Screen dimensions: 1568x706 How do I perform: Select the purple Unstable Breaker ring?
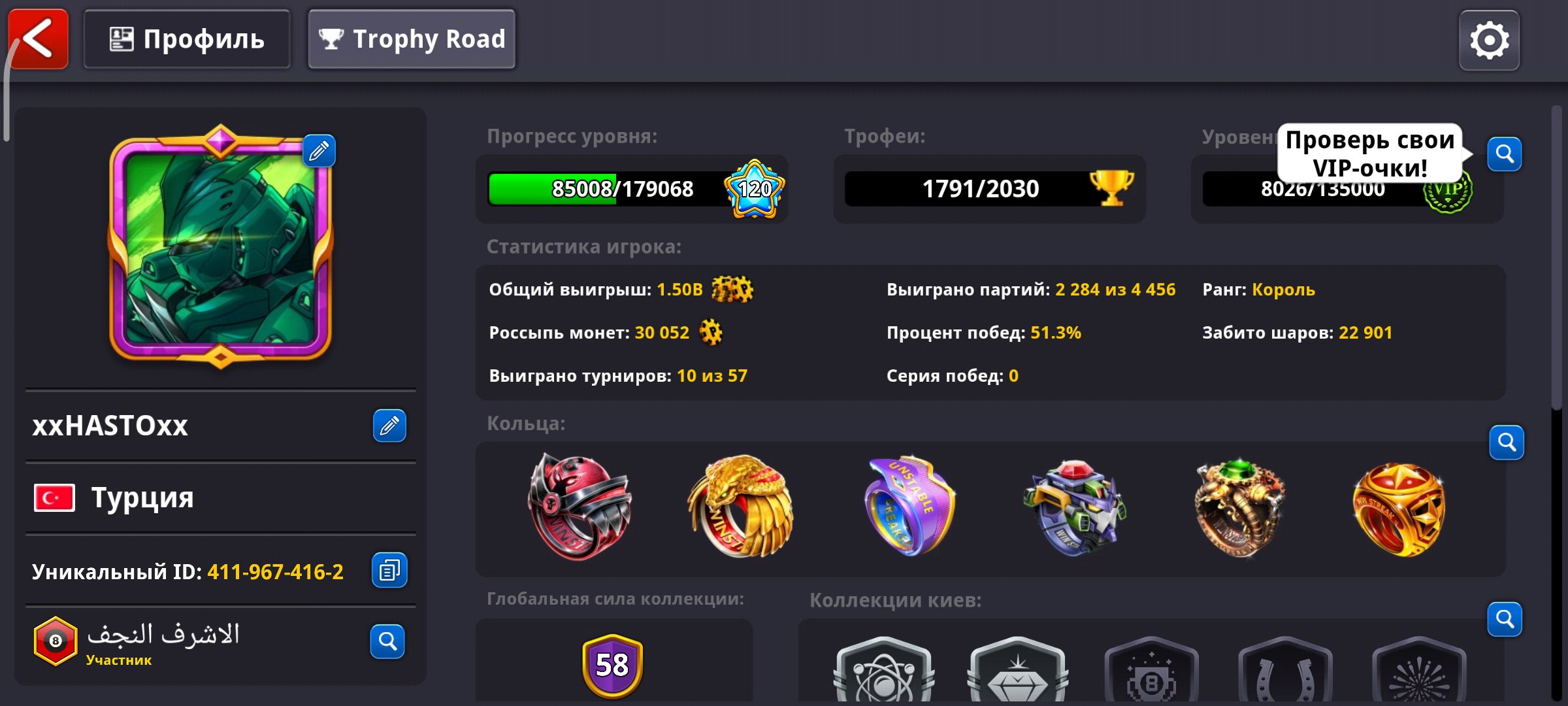pos(910,505)
